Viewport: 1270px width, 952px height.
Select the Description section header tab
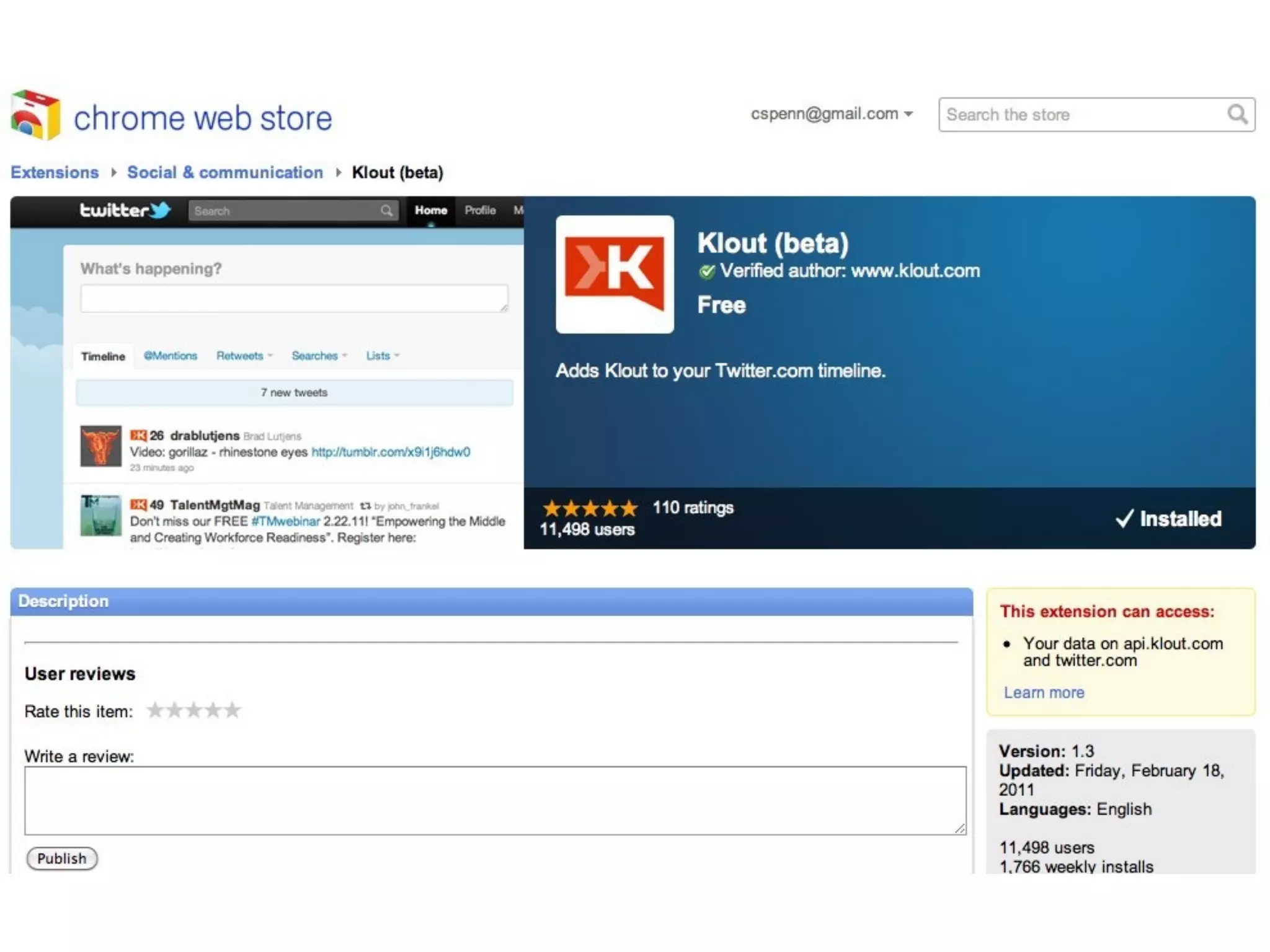pyautogui.click(x=63, y=601)
